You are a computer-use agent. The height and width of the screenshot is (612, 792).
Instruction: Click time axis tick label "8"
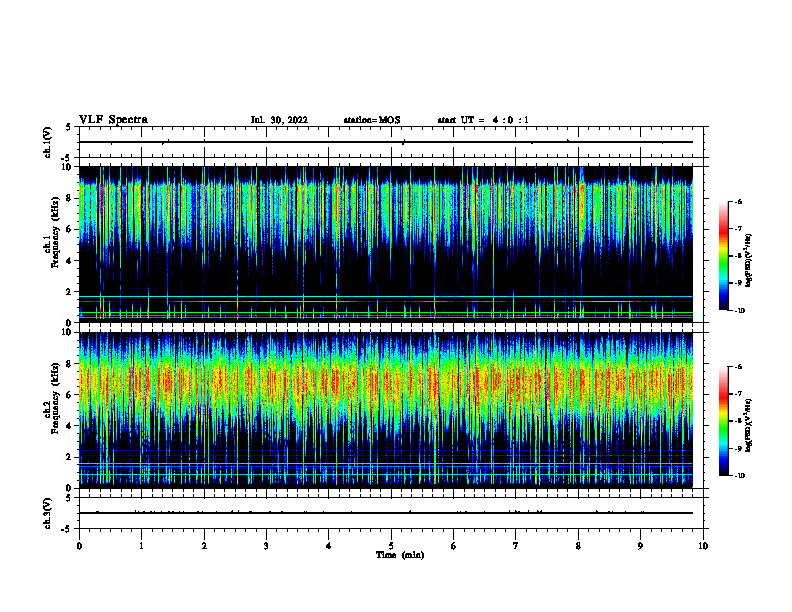click(x=578, y=546)
